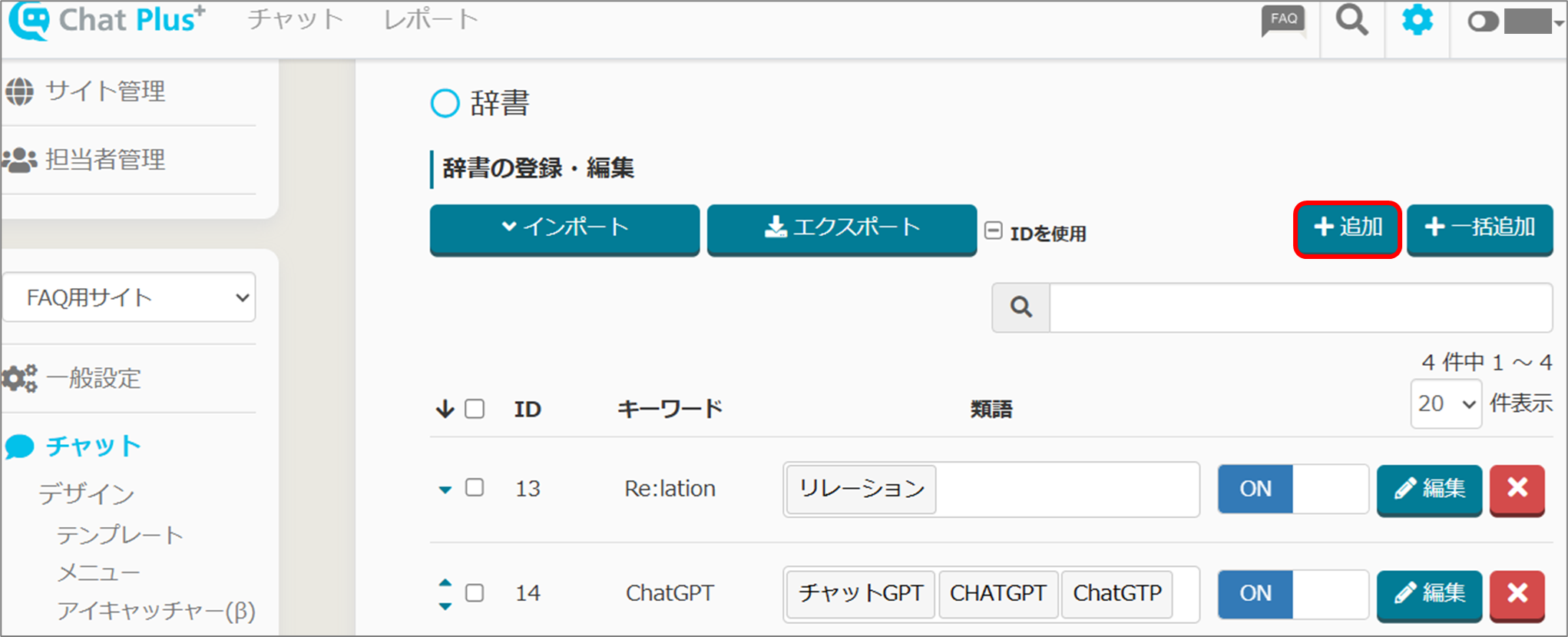
Task: Delete the Re:lation entry with red X
Action: click(1517, 489)
